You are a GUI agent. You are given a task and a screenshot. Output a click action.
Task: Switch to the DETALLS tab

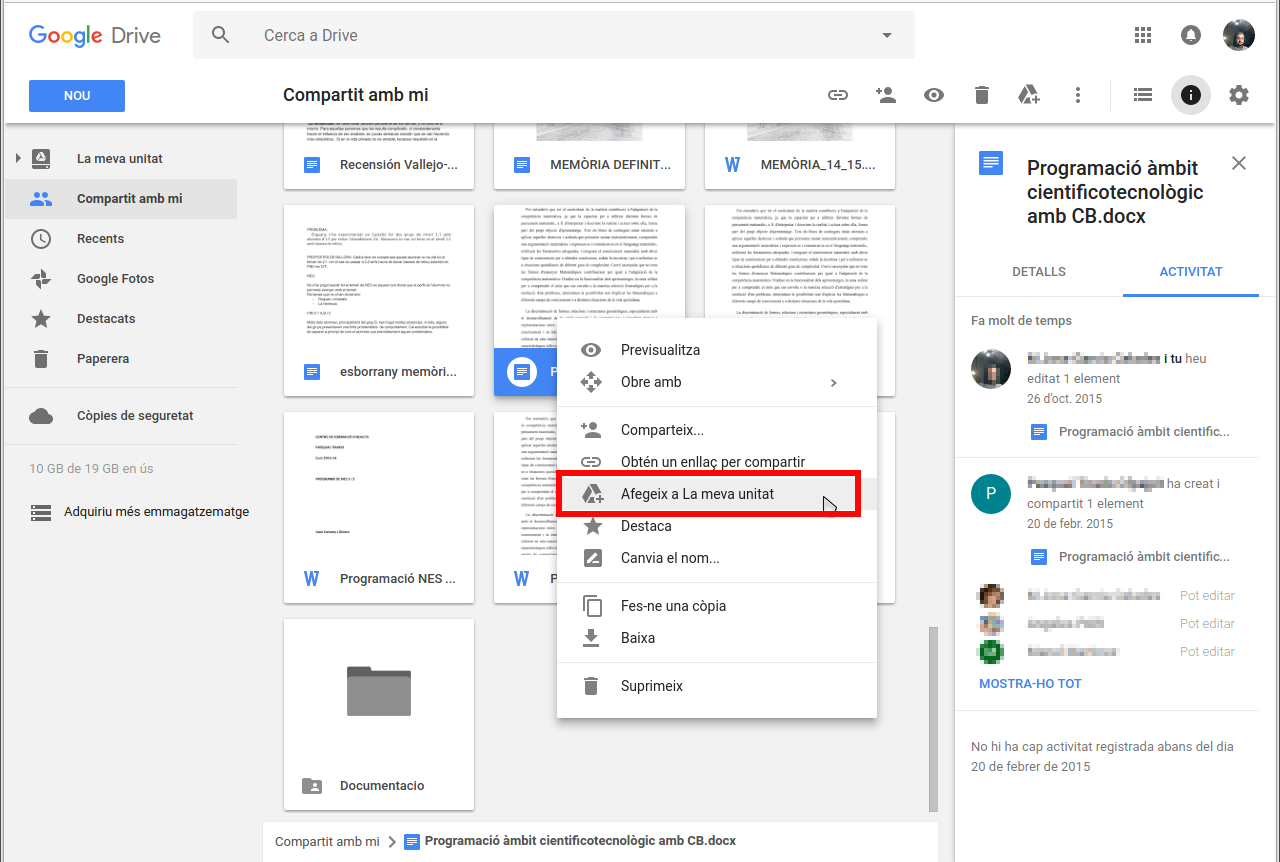click(x=1039, y=272)
